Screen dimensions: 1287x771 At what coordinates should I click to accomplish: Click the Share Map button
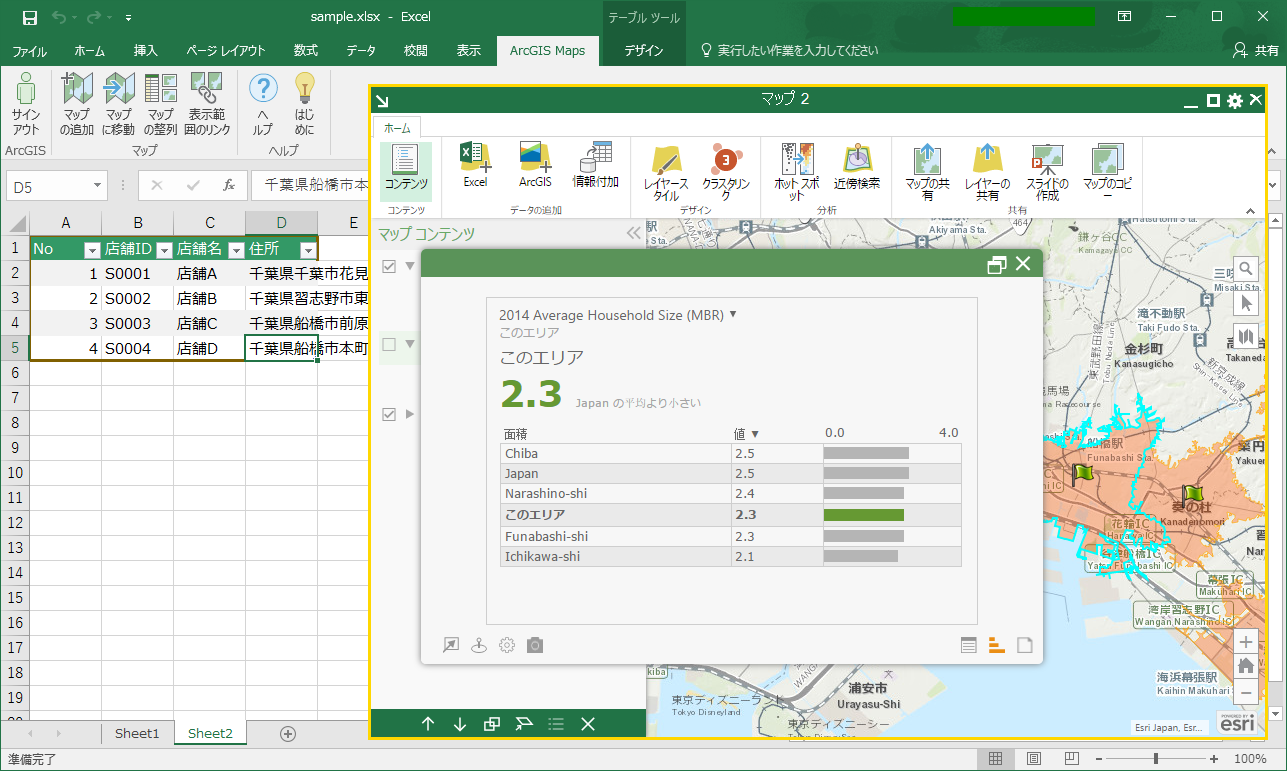[927, 172]
